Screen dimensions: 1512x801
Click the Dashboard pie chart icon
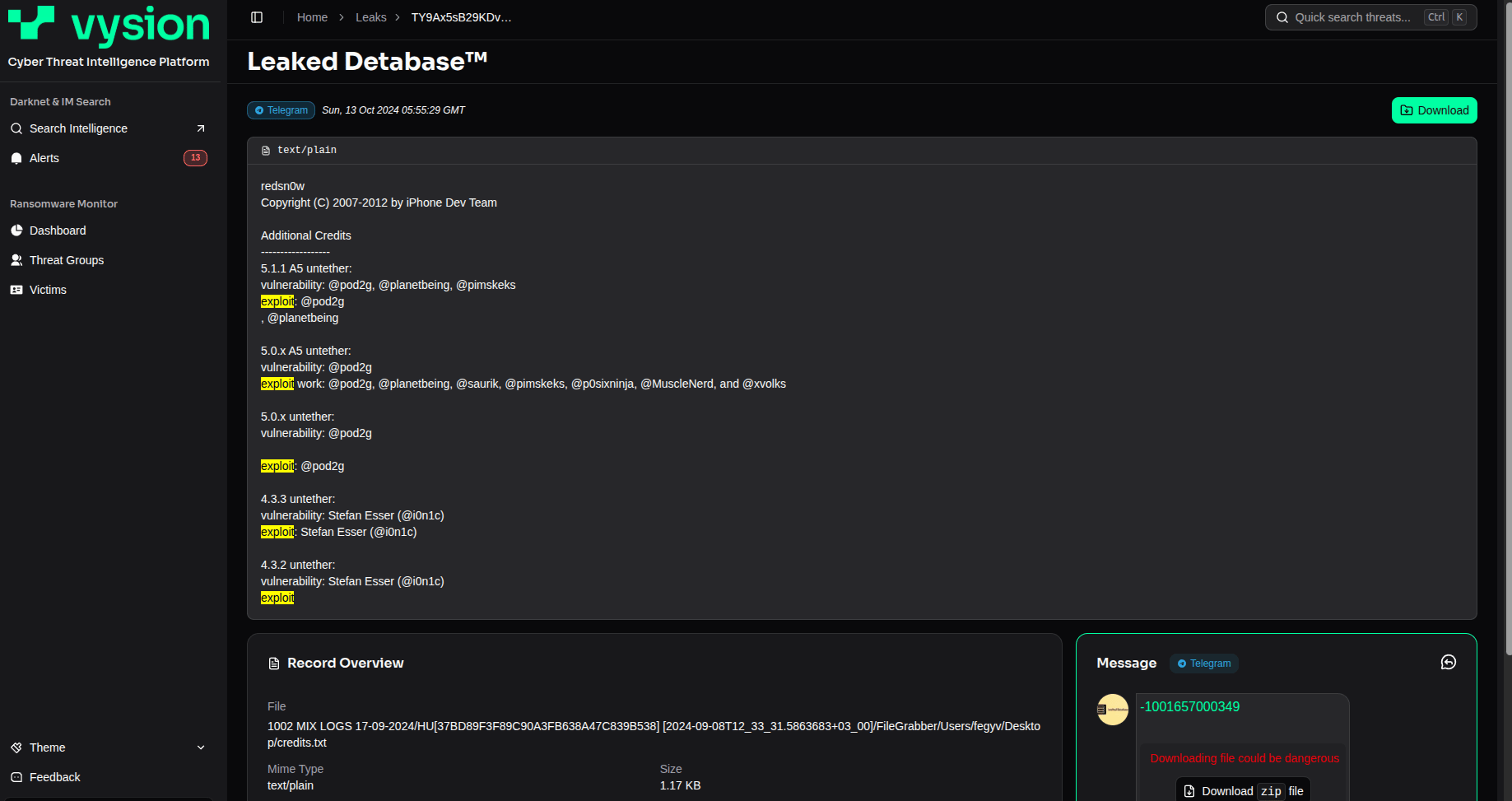[16, 231]
